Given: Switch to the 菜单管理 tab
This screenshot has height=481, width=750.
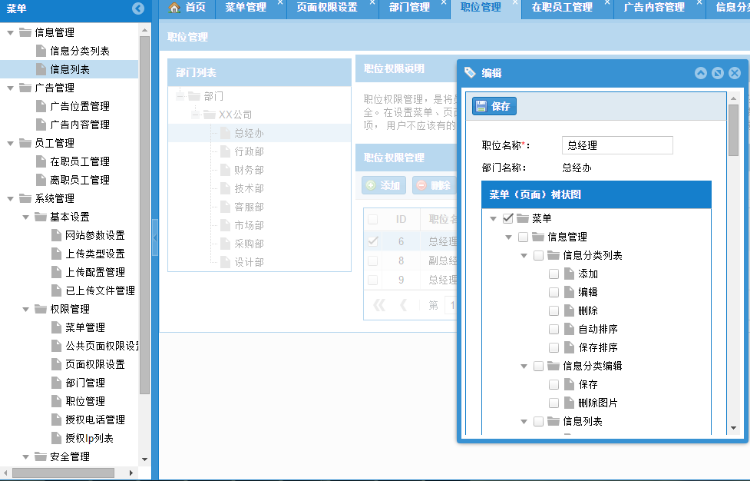Looking at the screenshot, I should click(x=246, y=8).
